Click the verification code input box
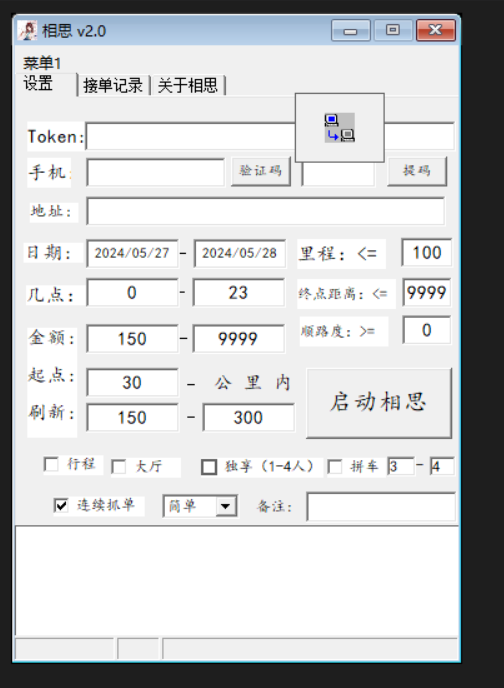The height and width of the screenshot is (688, 504). [x=338, y=174]
